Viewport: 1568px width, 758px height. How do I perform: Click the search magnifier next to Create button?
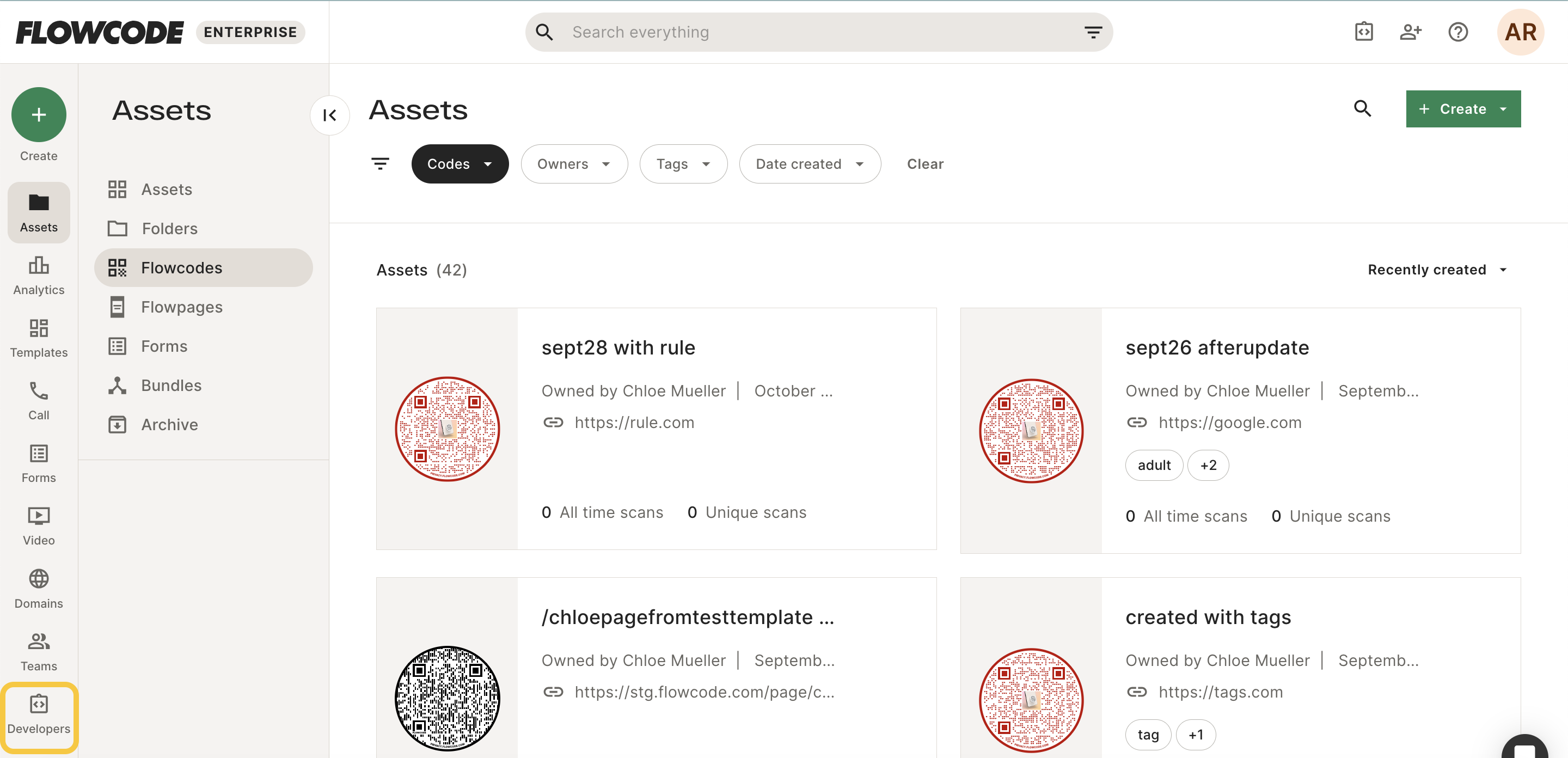[x=1362, y=108]
